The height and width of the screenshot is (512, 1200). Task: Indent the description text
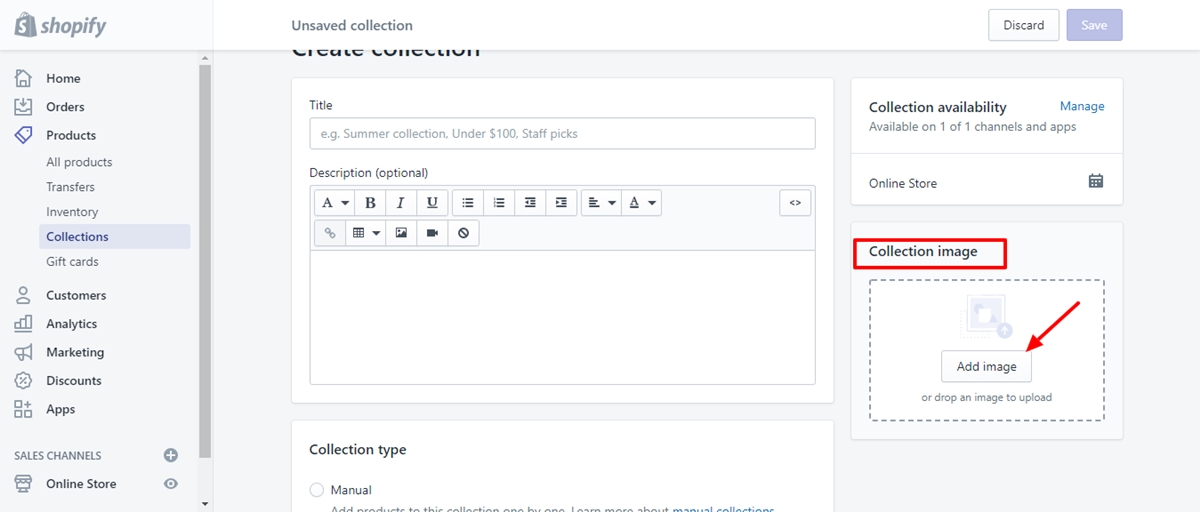click(561, 203)
